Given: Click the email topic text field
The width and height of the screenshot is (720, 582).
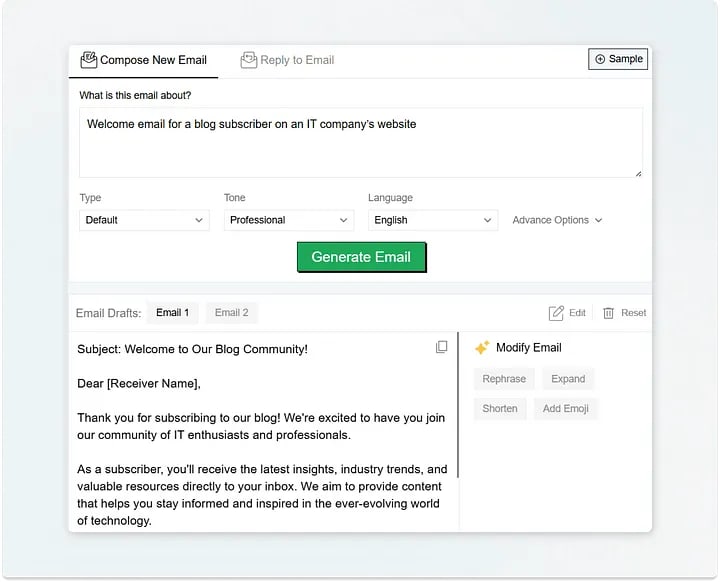Looking at the screenshot, I should point(360,143).
